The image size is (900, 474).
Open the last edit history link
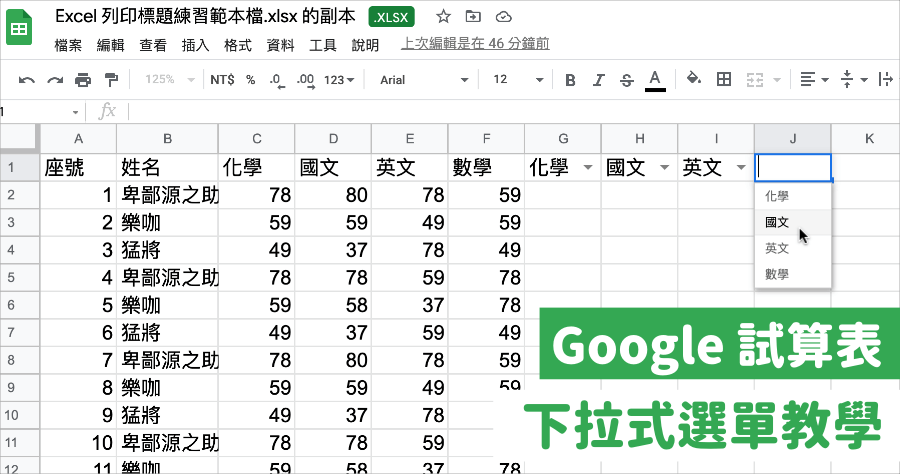(x=475, y=44)
